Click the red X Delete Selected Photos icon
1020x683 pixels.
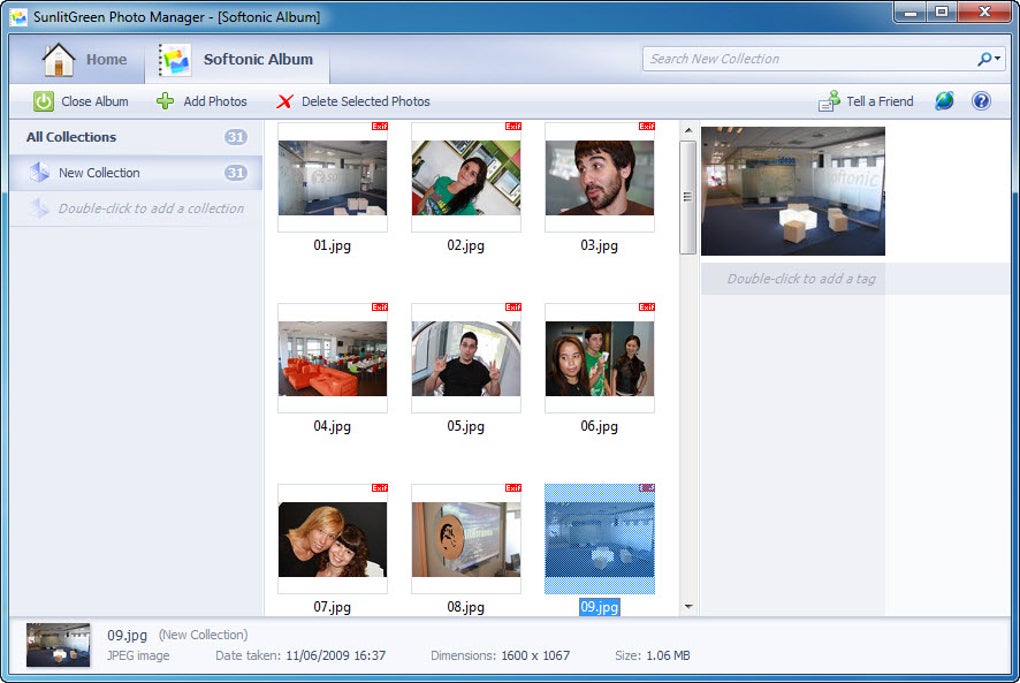(283, 100)
